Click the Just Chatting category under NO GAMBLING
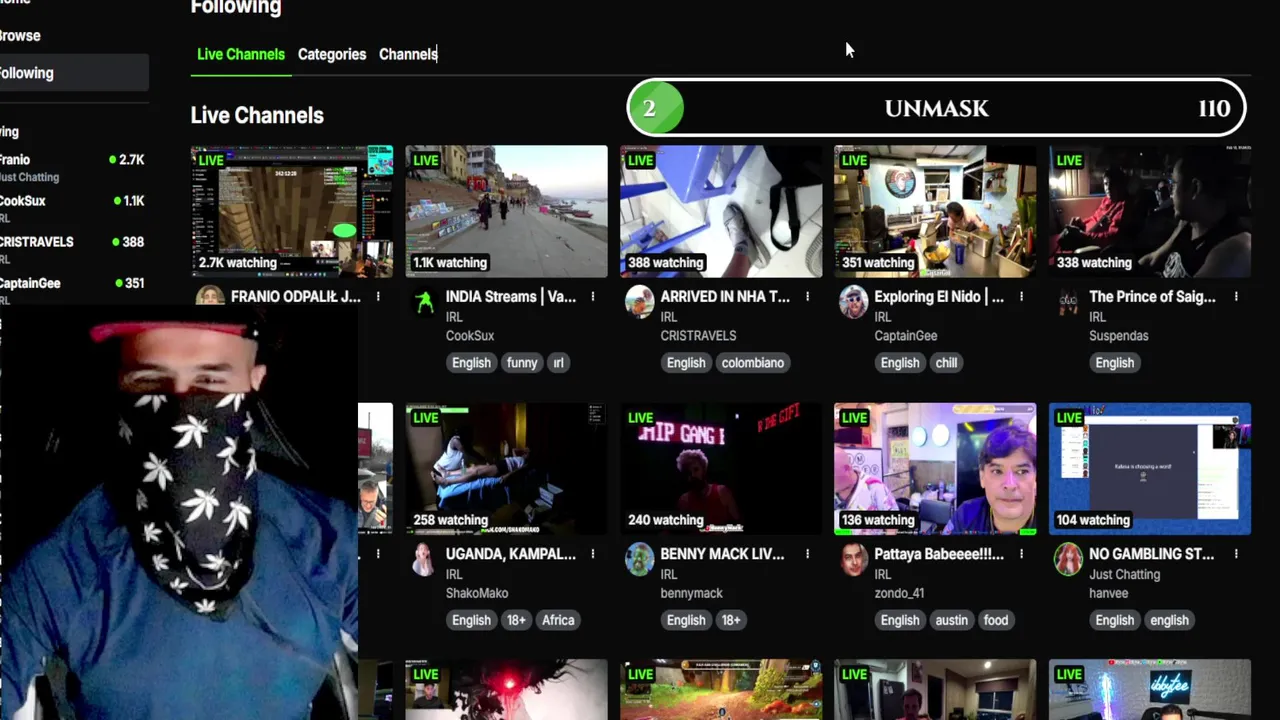Image resolution: width=1280 pixels, height=720 pixels. tap(1124, 574)
